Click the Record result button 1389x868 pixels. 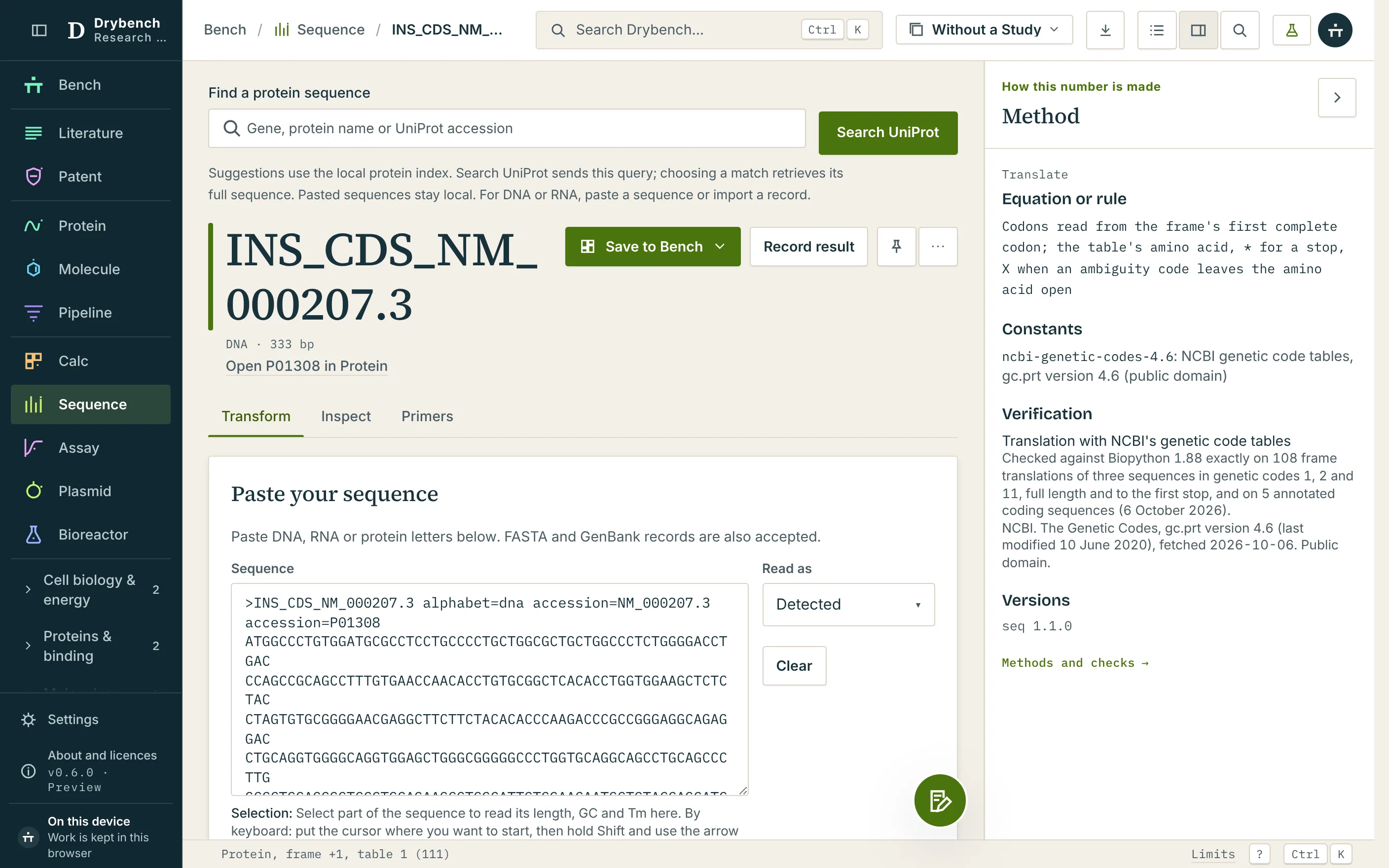(x=808, y=246)
